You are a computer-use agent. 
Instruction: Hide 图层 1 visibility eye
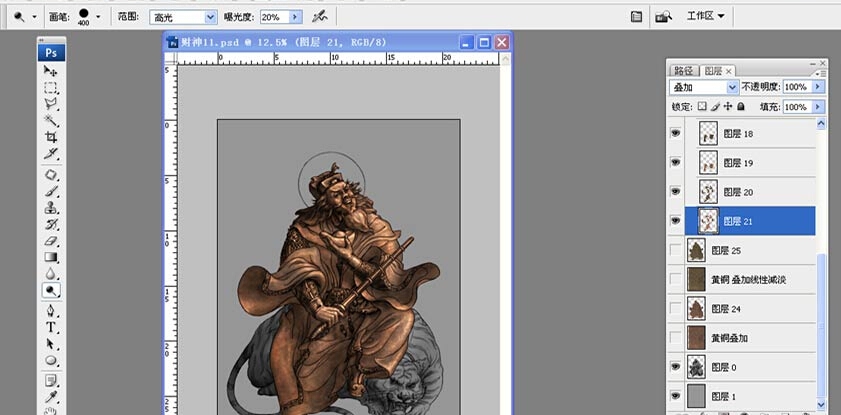(x=676, y=396)
